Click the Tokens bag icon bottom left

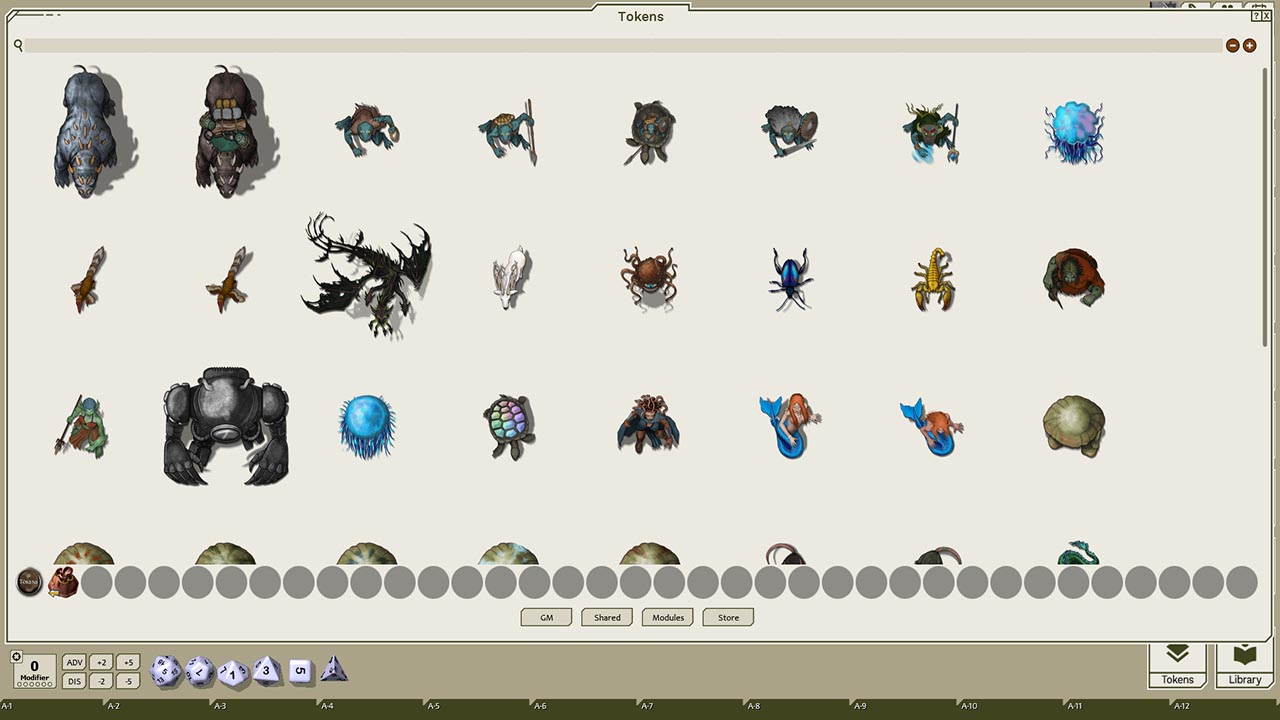(29, 581)
